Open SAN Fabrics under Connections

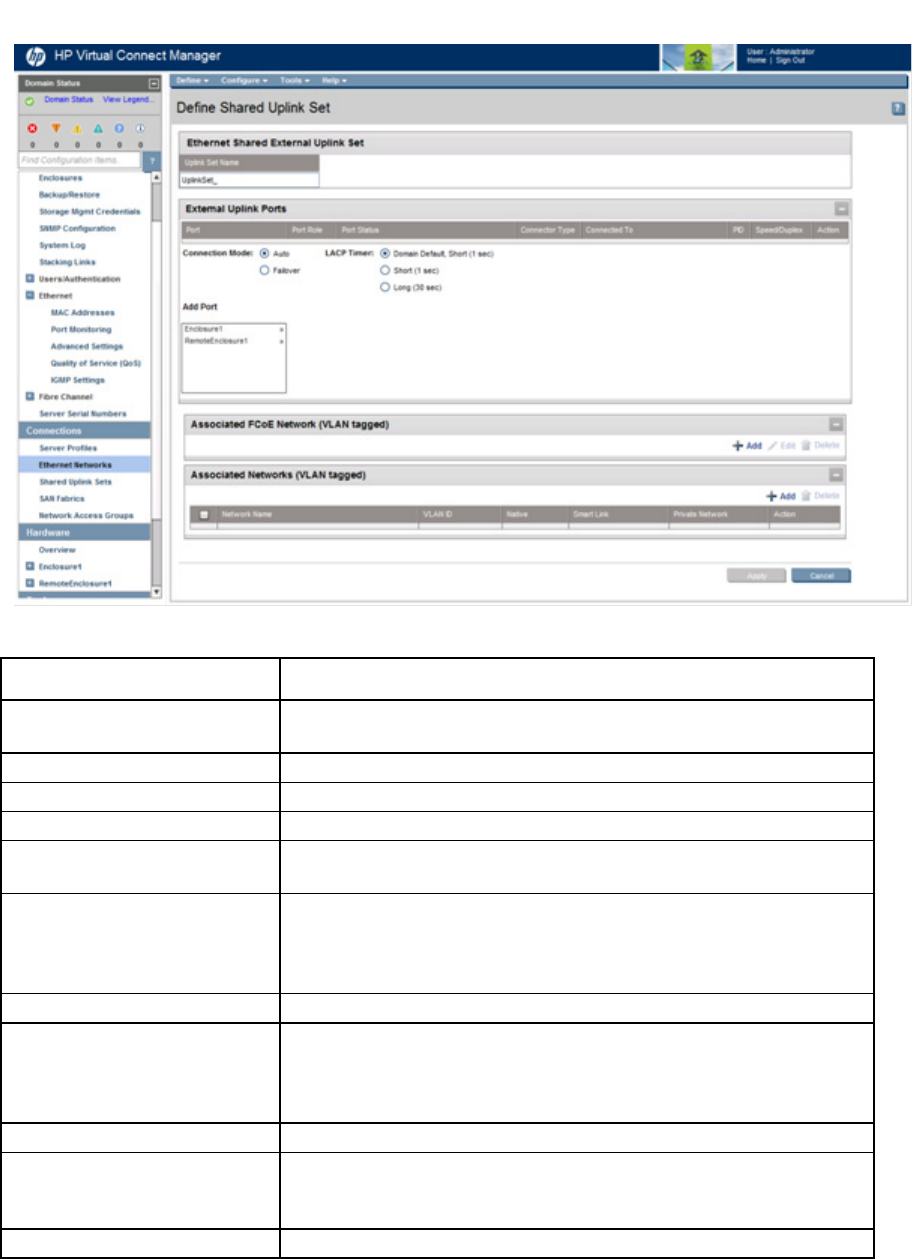pyautogui.click(x=62, y=498)
